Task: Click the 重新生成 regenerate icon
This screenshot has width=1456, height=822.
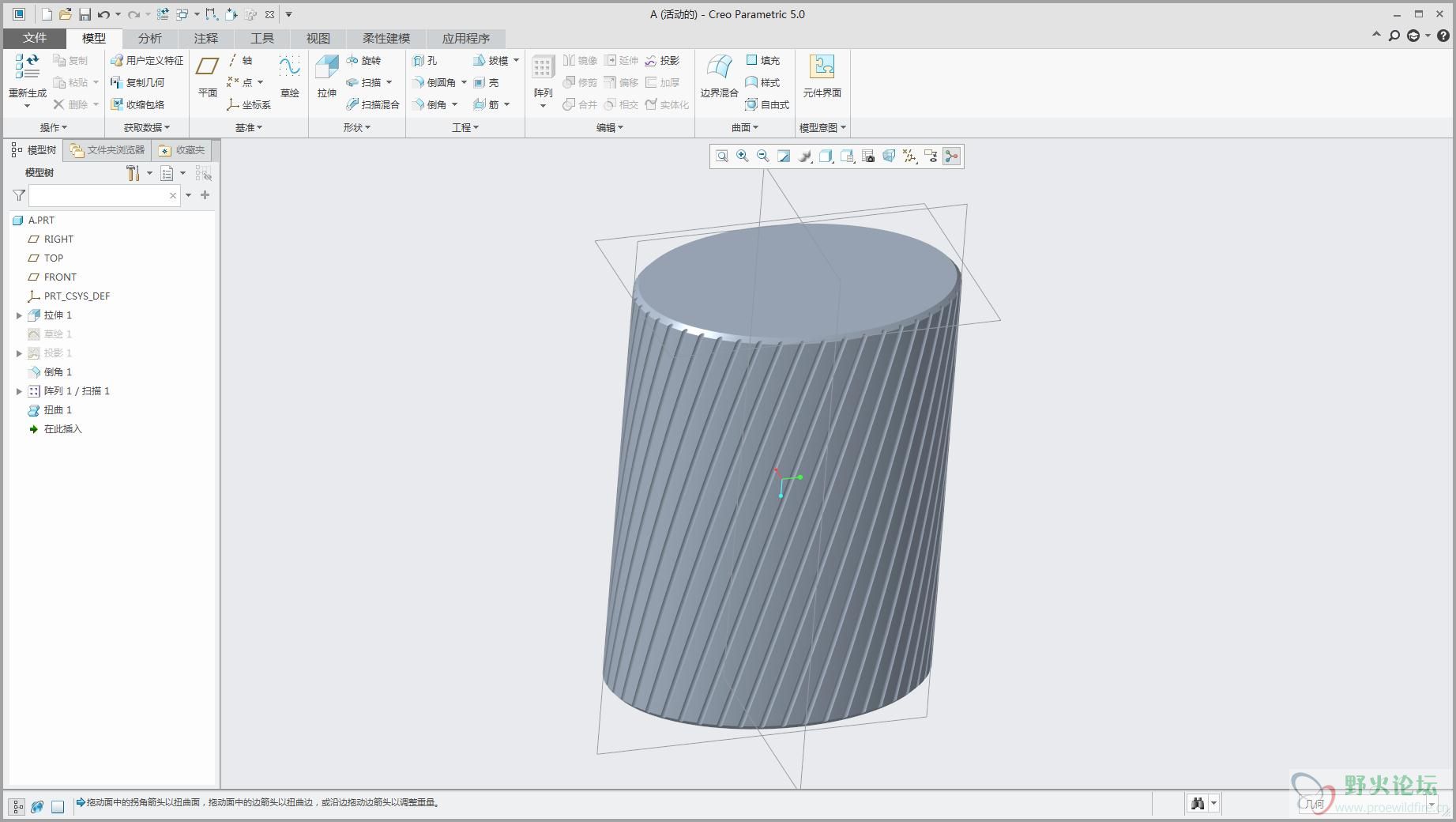Action: click(x=28, y=66)
